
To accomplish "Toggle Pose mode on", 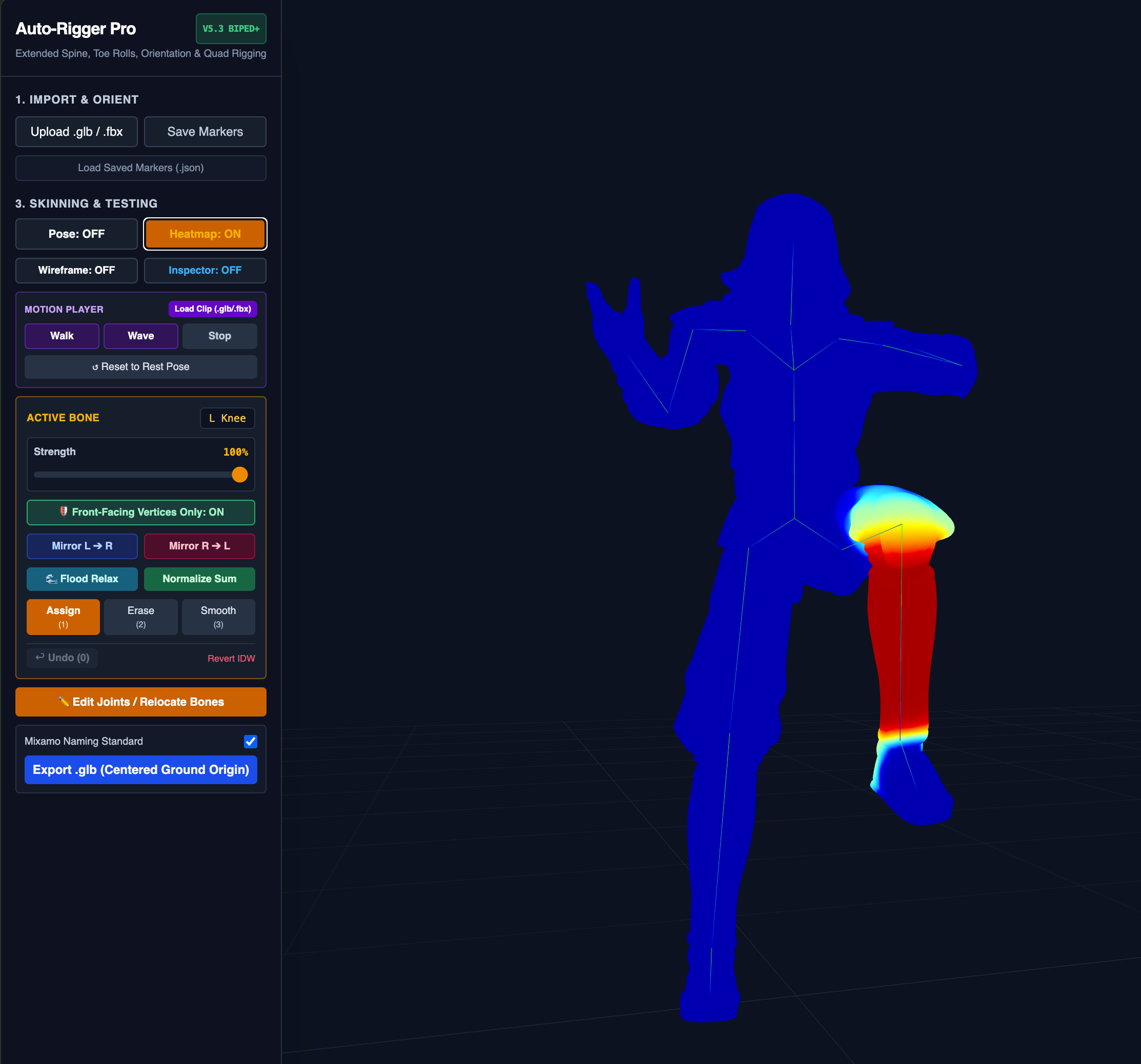I will [76, 234].
